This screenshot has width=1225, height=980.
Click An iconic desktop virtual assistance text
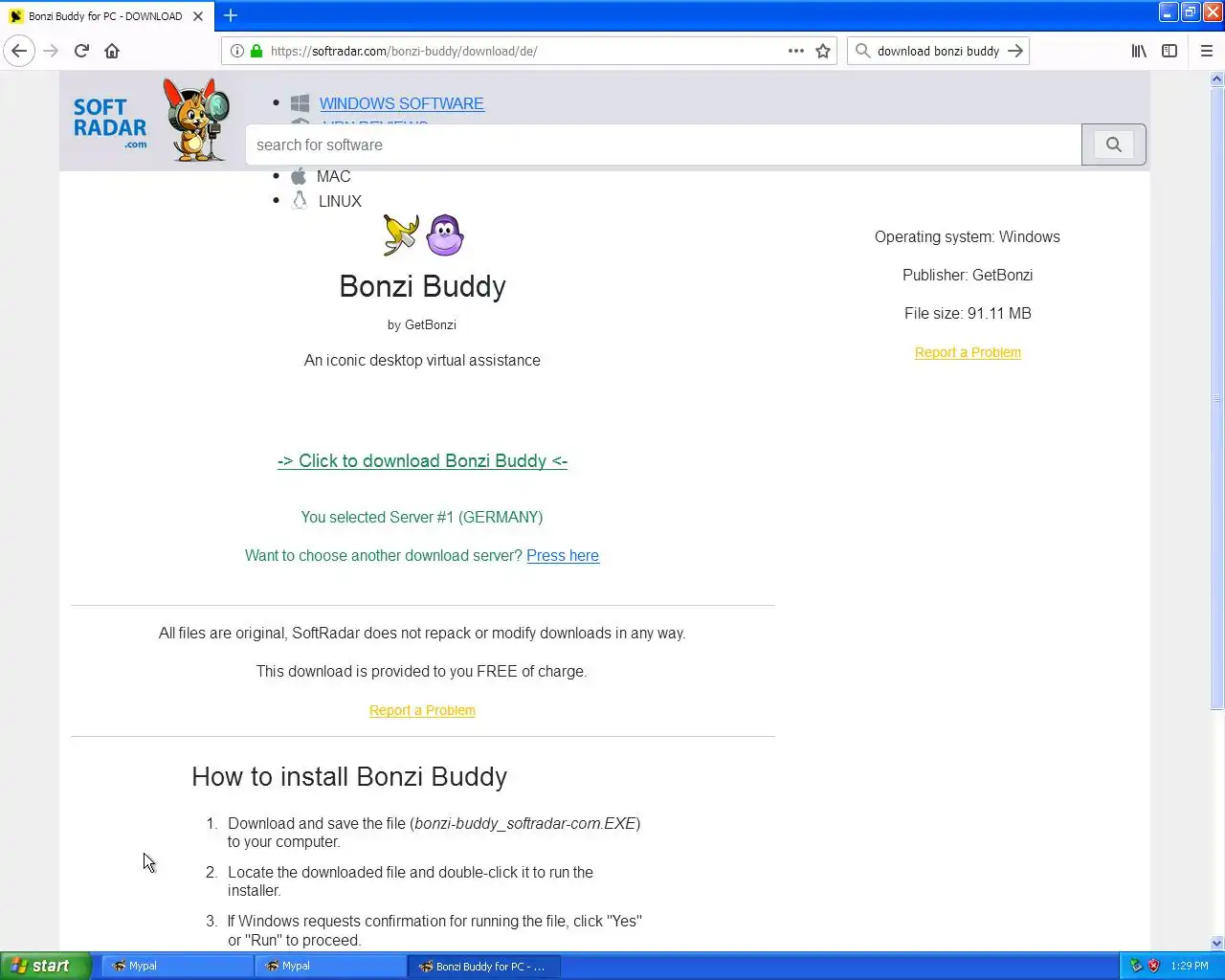(x=422, y=360)
